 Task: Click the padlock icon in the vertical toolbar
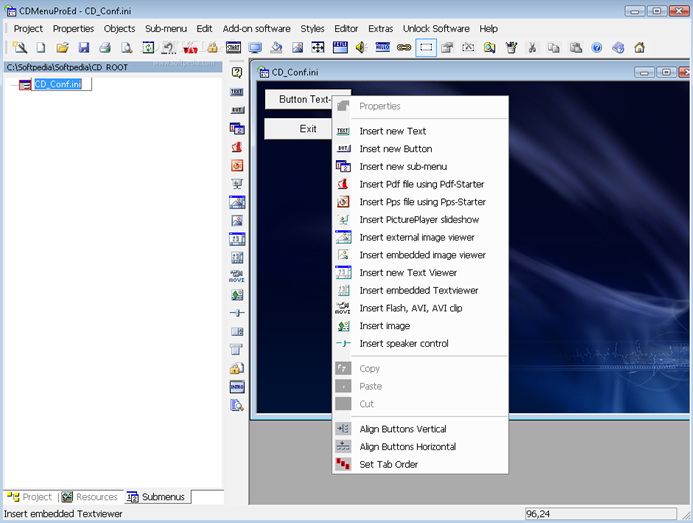click(237, 368)
